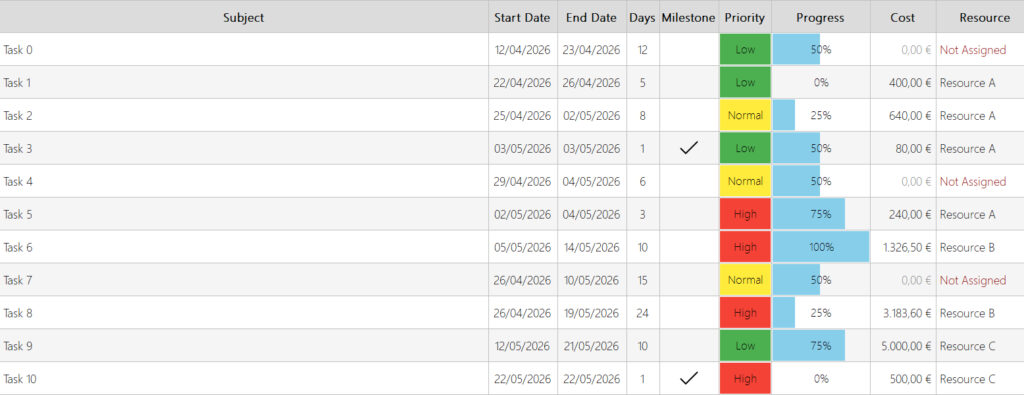Image resolution: width=1024 pixels, height=395 pixels.
Task: Click the Normal priority cell of Task 4
Action: (745, 182)
